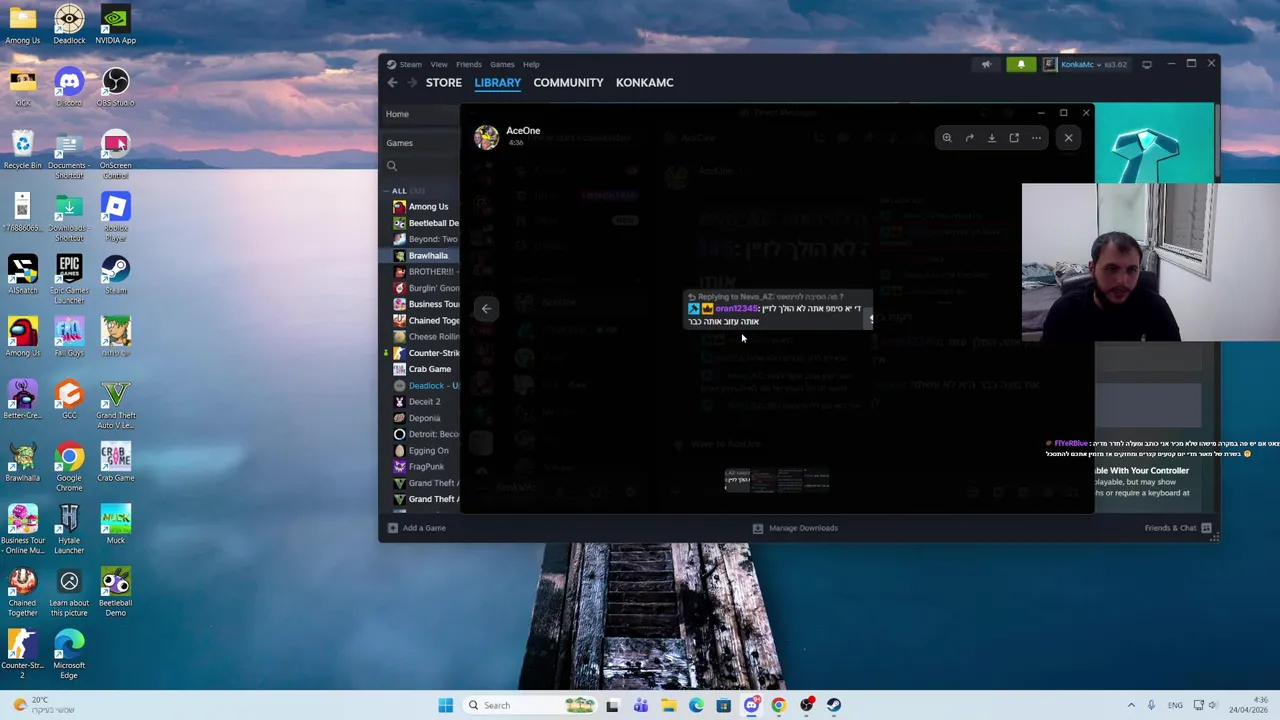This screenshot has width=1280, height=720.
Task: Open OBS Studio desktop shortcut
Action: [x=115, y=87]
